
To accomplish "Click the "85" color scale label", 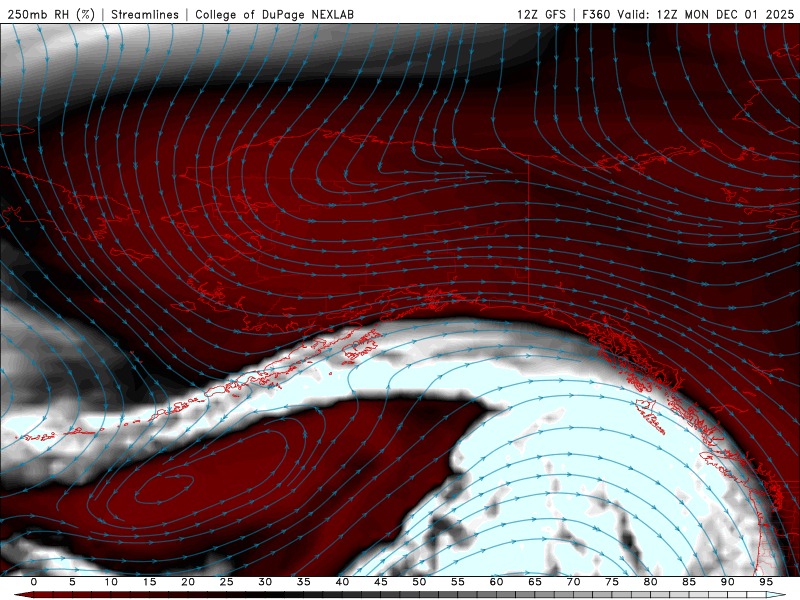I will point(689,582).
